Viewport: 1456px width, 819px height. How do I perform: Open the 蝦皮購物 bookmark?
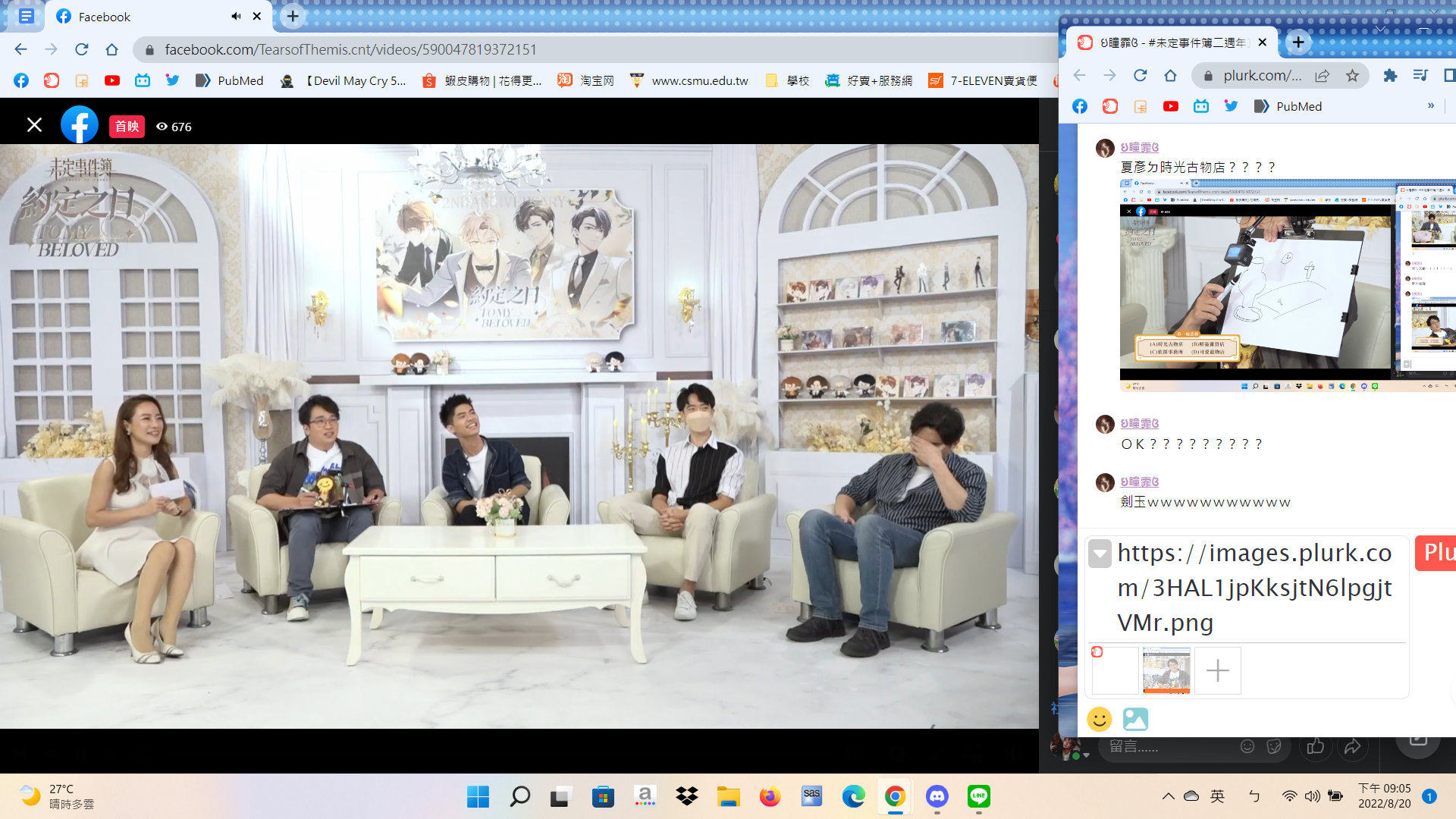(x=482, y=80)
